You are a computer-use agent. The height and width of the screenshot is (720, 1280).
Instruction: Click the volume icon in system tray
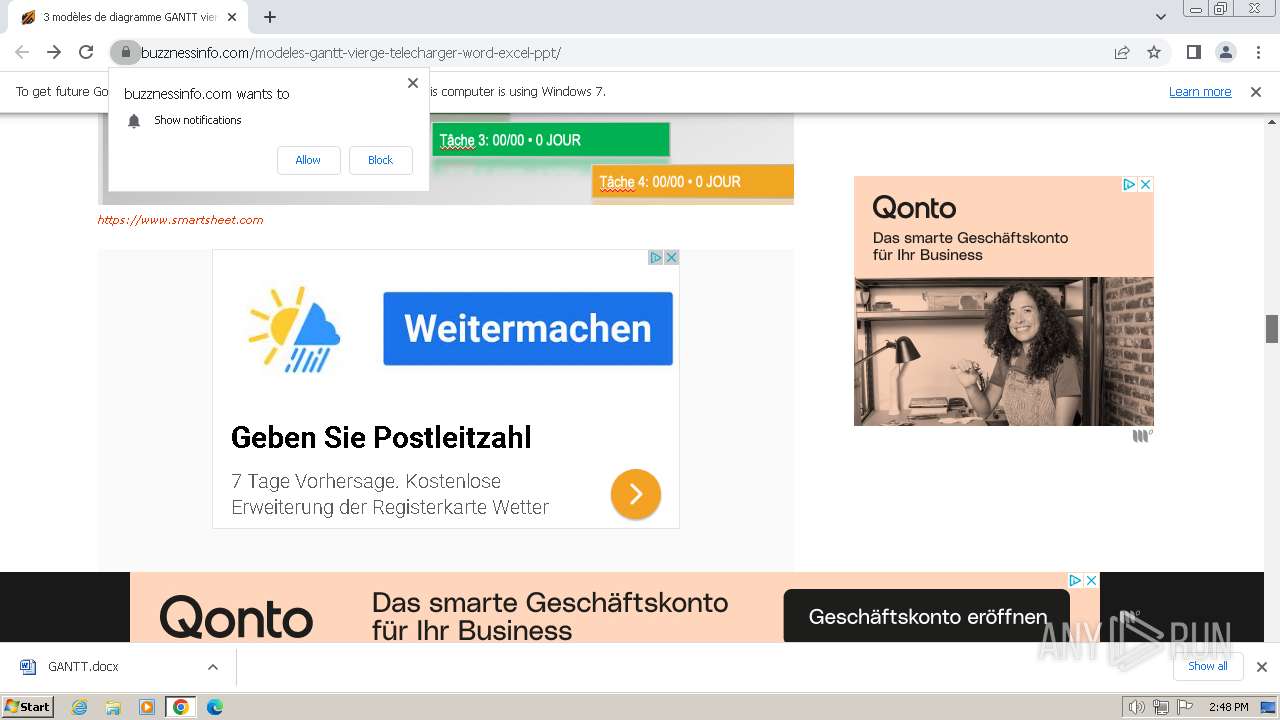[x=1137, y=707]
